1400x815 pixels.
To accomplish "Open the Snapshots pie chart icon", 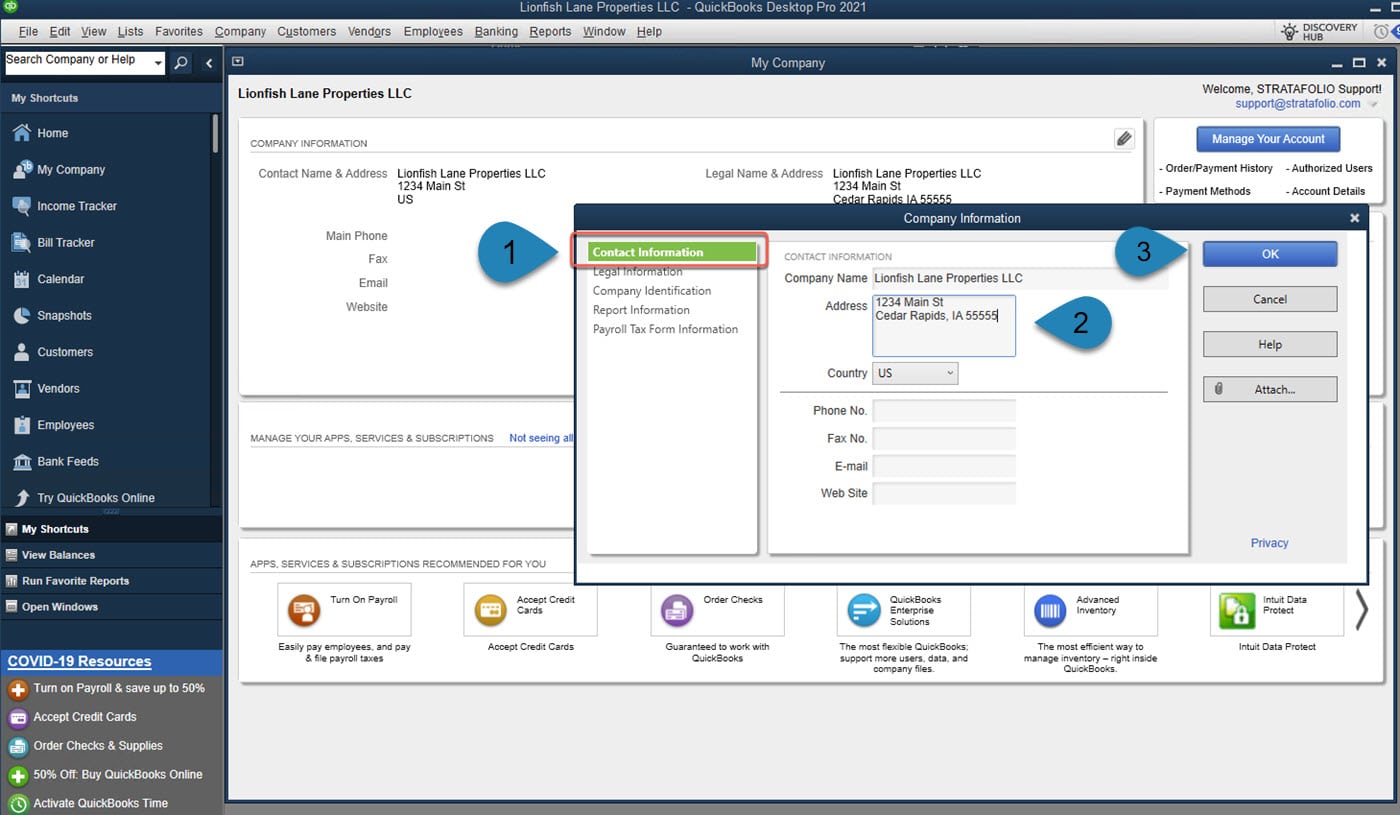I will (x=21, y=316).
